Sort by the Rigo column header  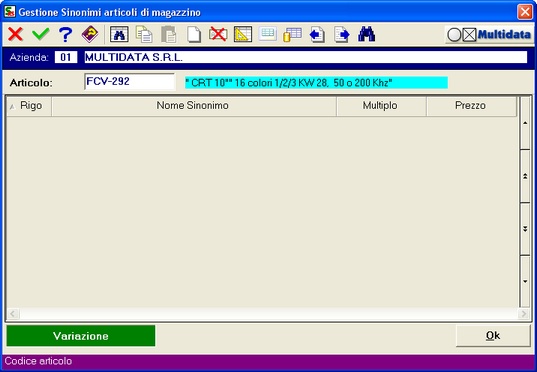pos(29,106)
